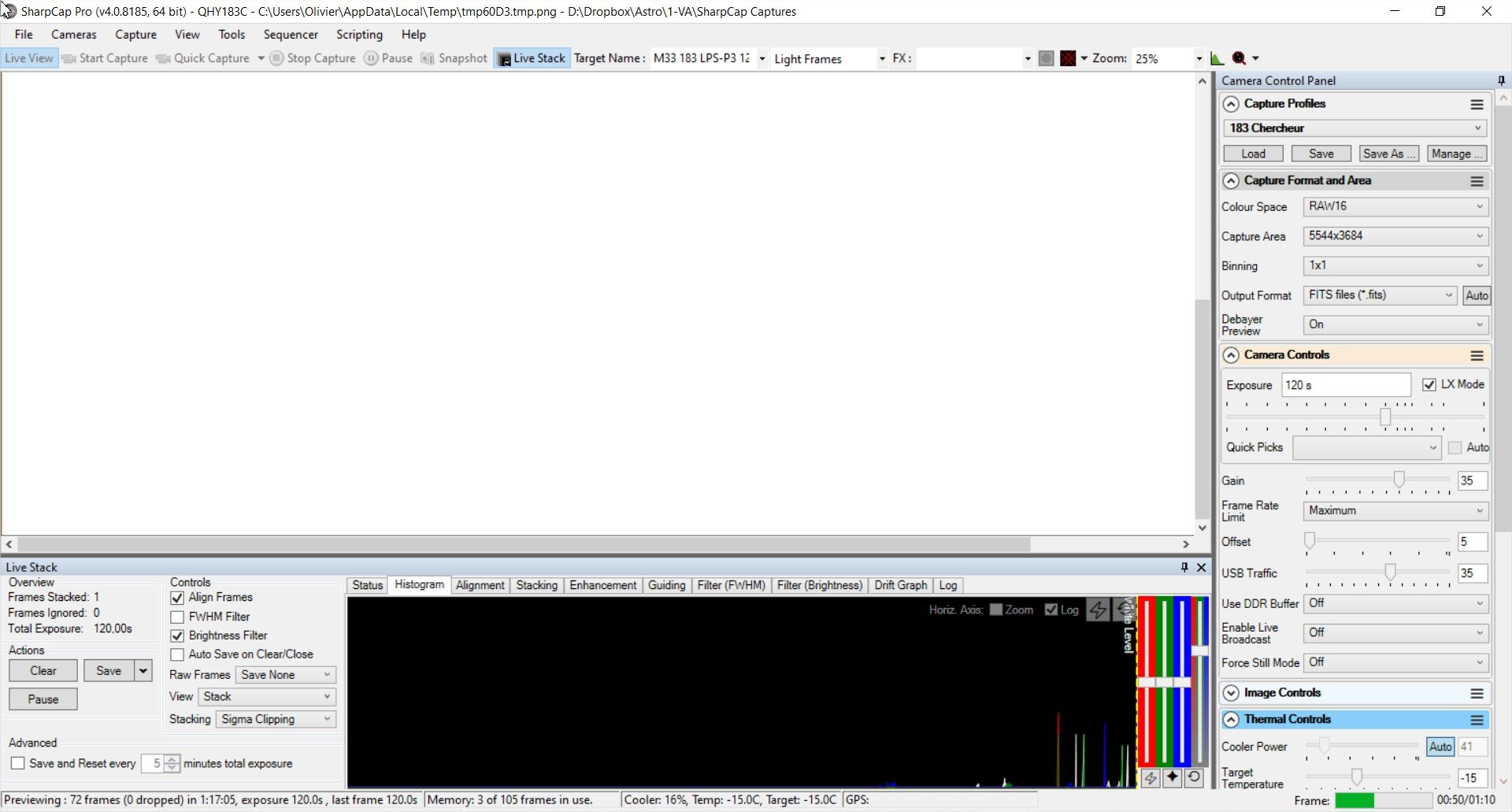Click the grey selection area icon
Screen dimensions: 1512x812
click(1047, 58)
